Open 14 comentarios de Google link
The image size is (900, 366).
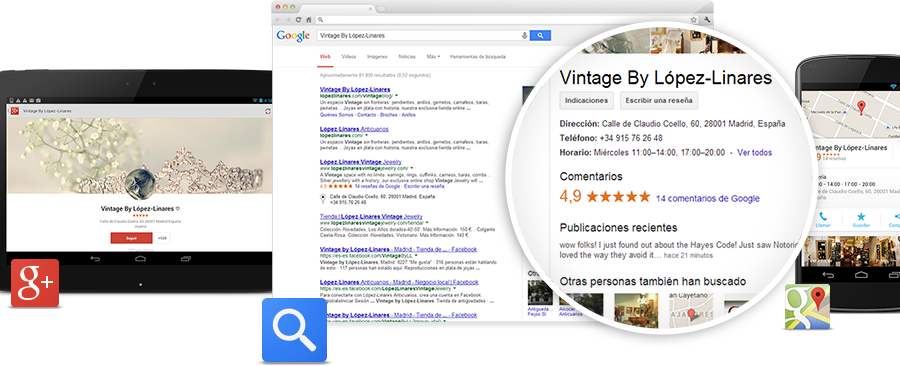coord(707,198)
